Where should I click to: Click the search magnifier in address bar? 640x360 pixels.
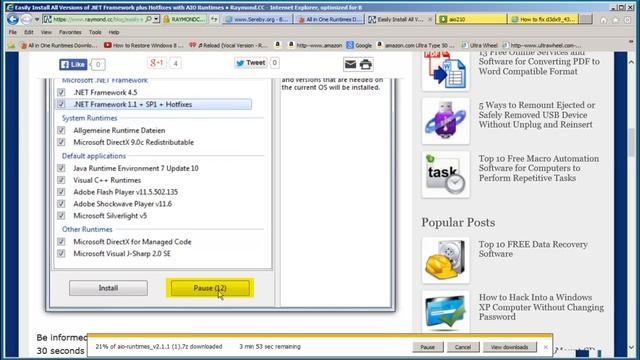point(149,19)
